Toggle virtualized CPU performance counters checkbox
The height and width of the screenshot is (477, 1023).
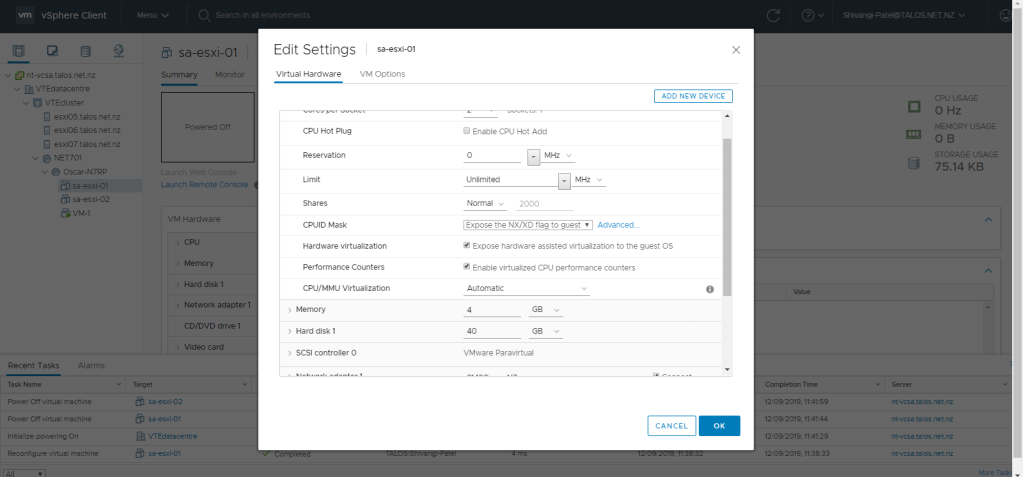[x=467, y=267]
